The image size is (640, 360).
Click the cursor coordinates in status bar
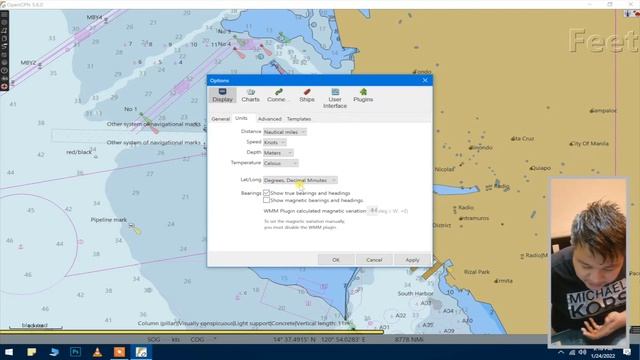[319, 339]
